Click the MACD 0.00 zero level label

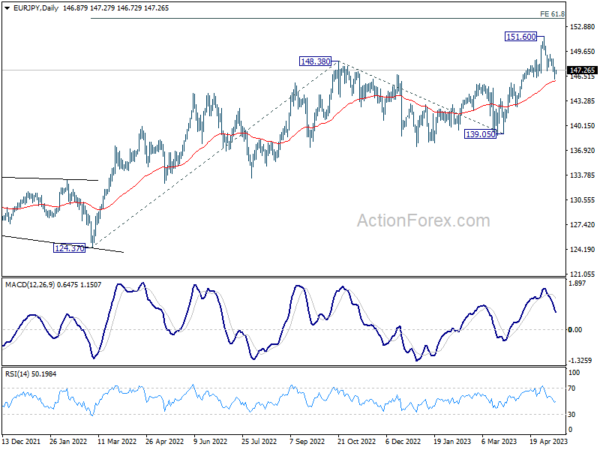tap(575, 329)
